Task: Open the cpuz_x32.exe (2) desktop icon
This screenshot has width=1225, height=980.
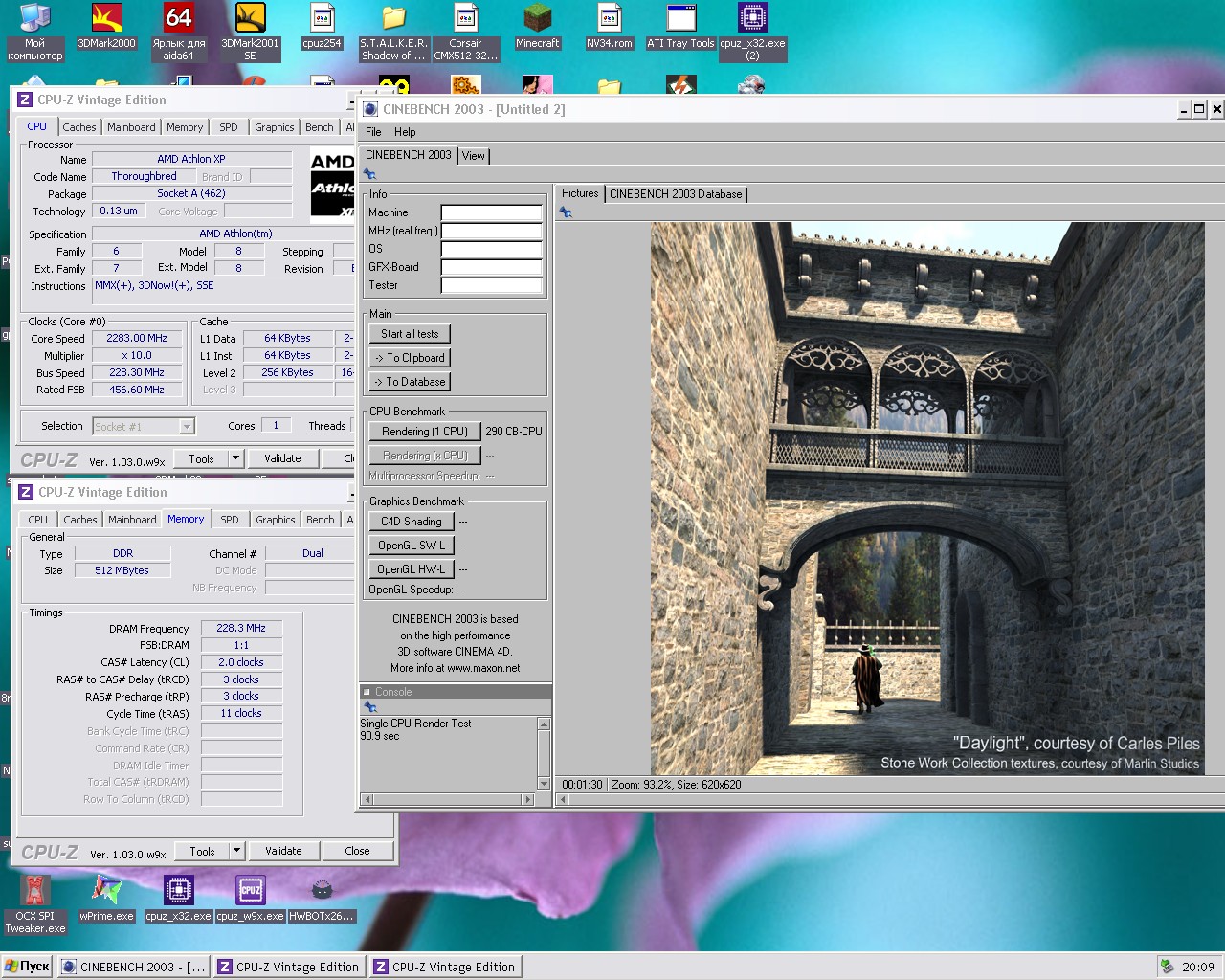Action: coord(752,32)
